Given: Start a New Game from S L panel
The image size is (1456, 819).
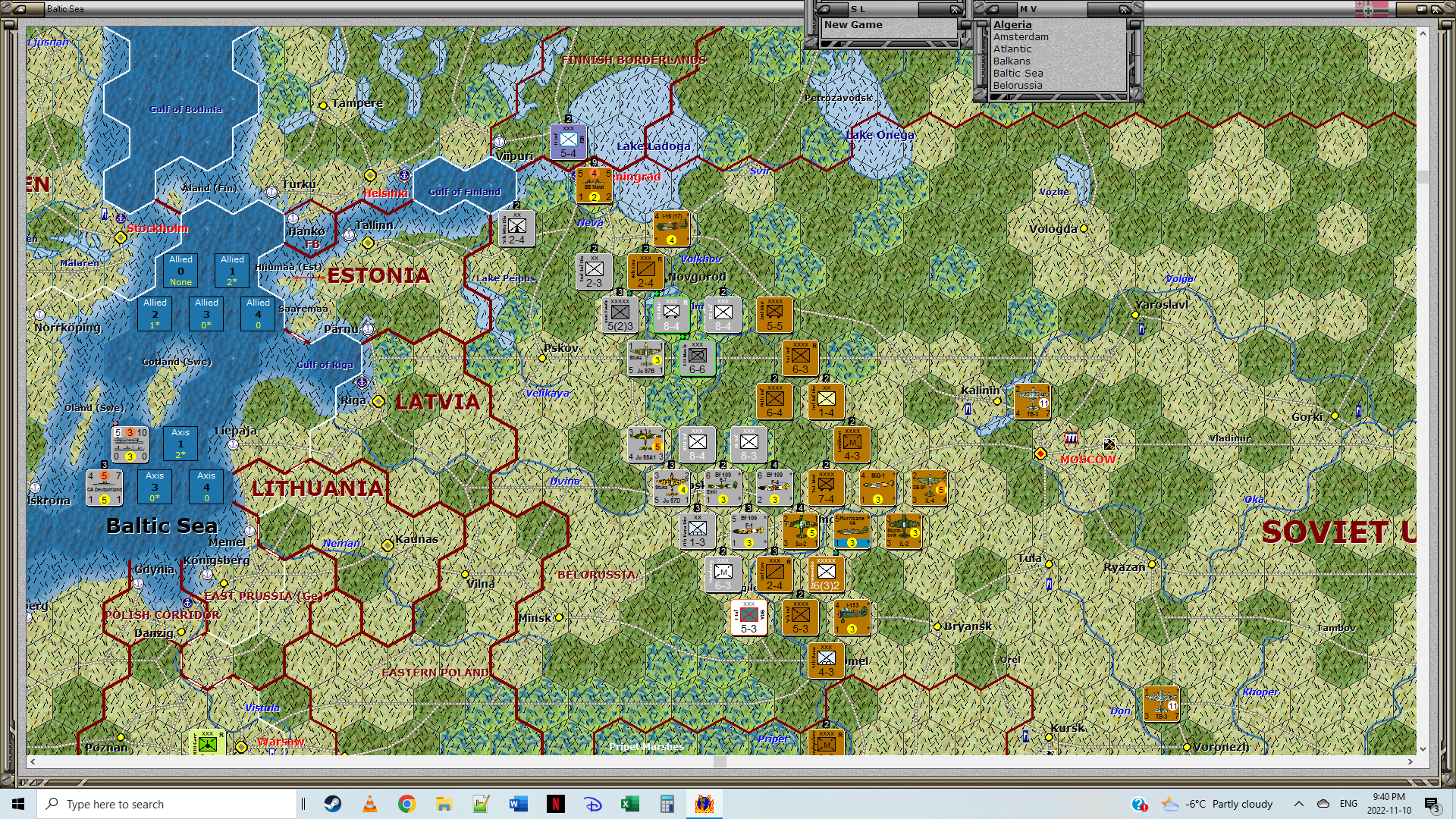Looking at the screenshot, I should (853, 24).
